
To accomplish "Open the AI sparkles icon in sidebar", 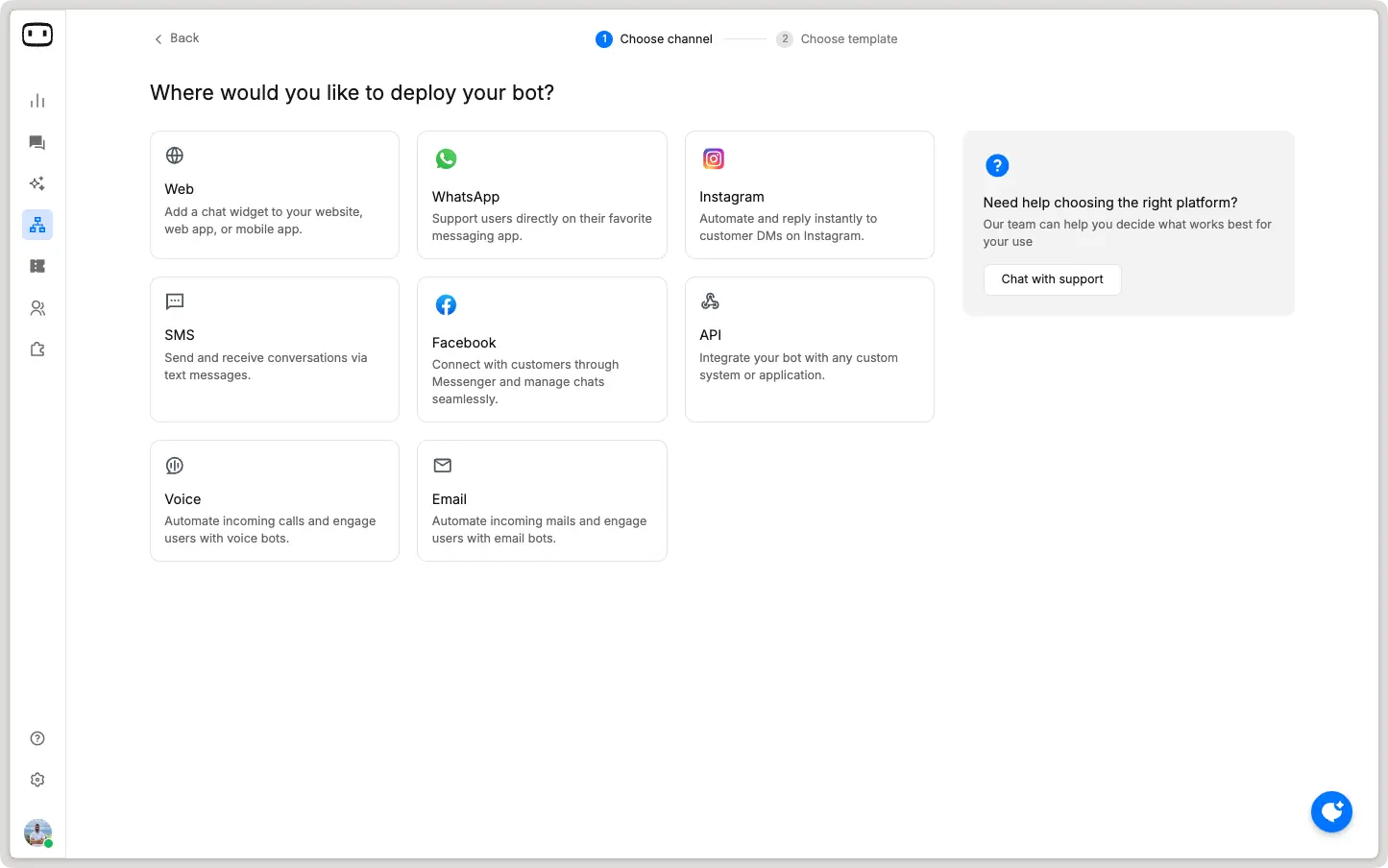I will [x=37, y=183].
